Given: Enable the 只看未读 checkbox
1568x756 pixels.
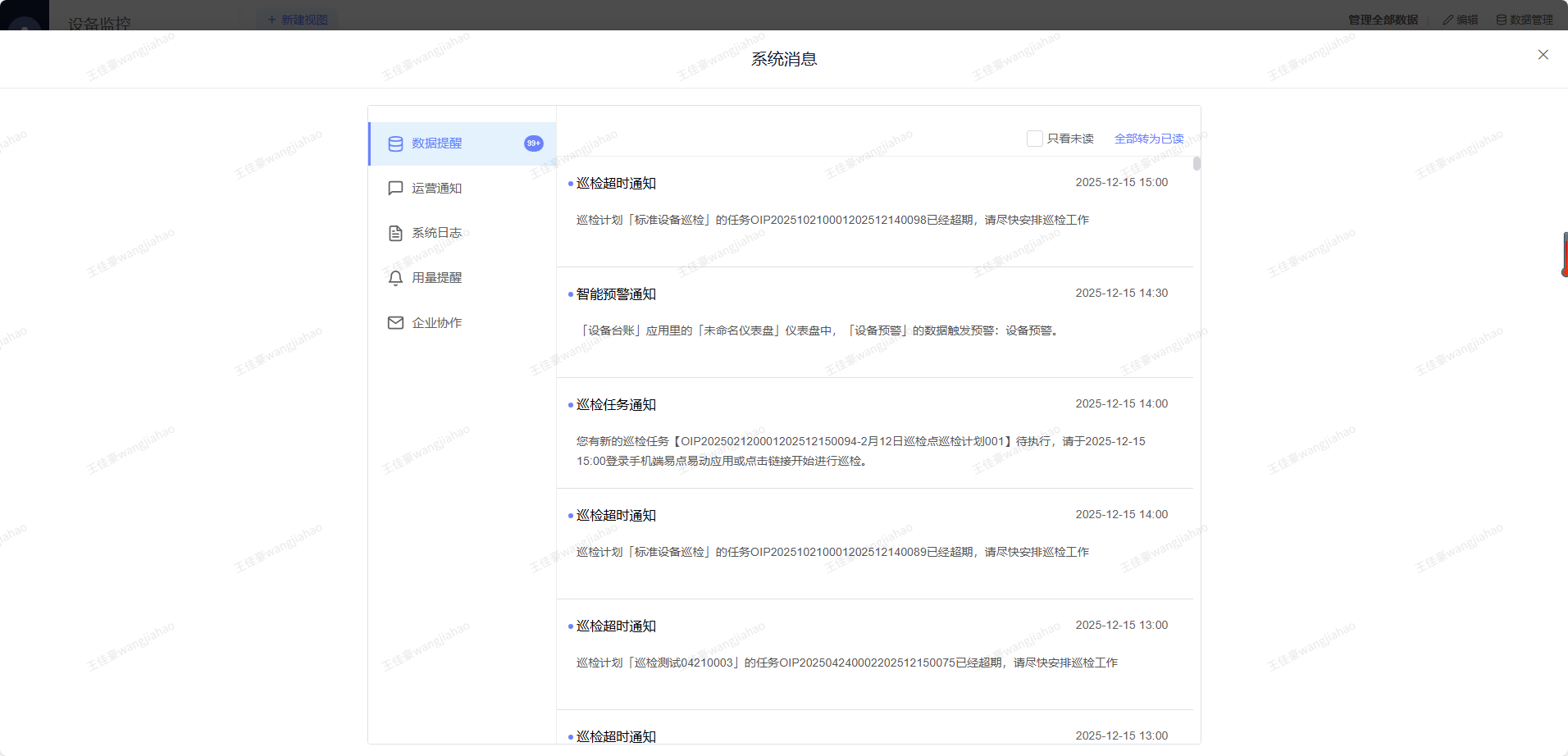Looking at the screenshot, I should click(1034, 139).
